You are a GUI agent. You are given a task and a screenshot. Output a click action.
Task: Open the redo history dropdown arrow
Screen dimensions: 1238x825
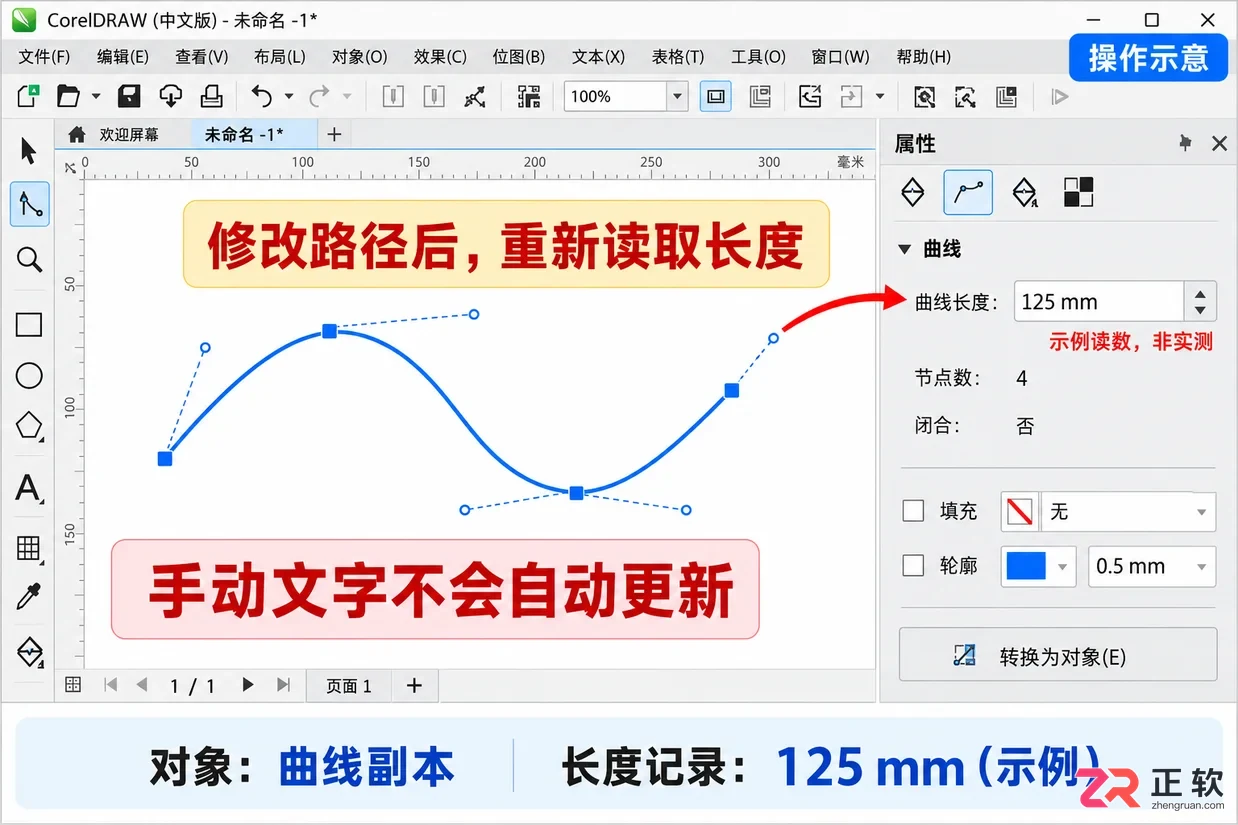tap(347, 97)
